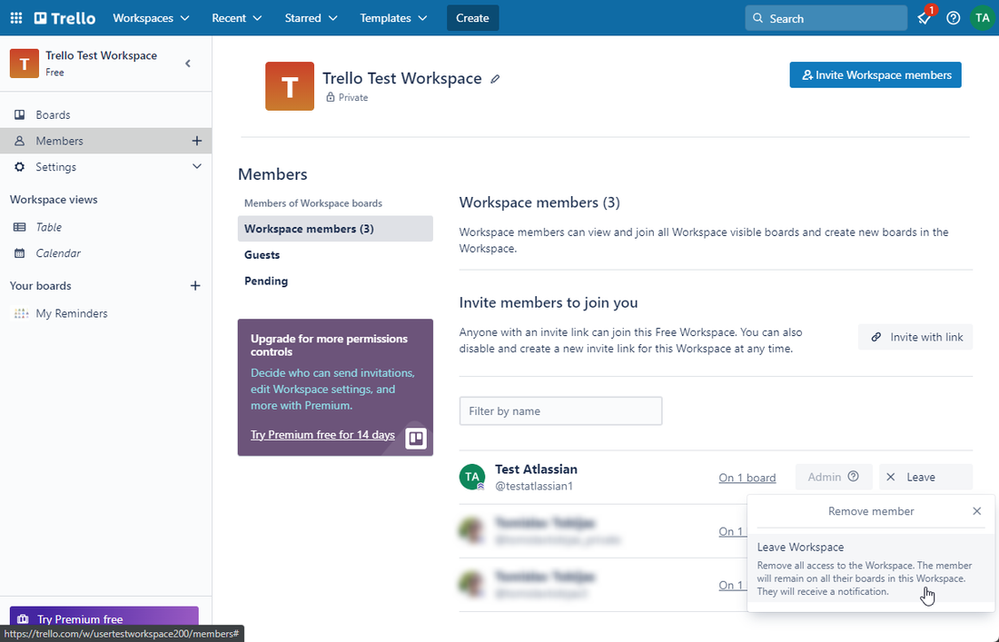Add members using the plus icon beside Members

(x=196, y=140)
